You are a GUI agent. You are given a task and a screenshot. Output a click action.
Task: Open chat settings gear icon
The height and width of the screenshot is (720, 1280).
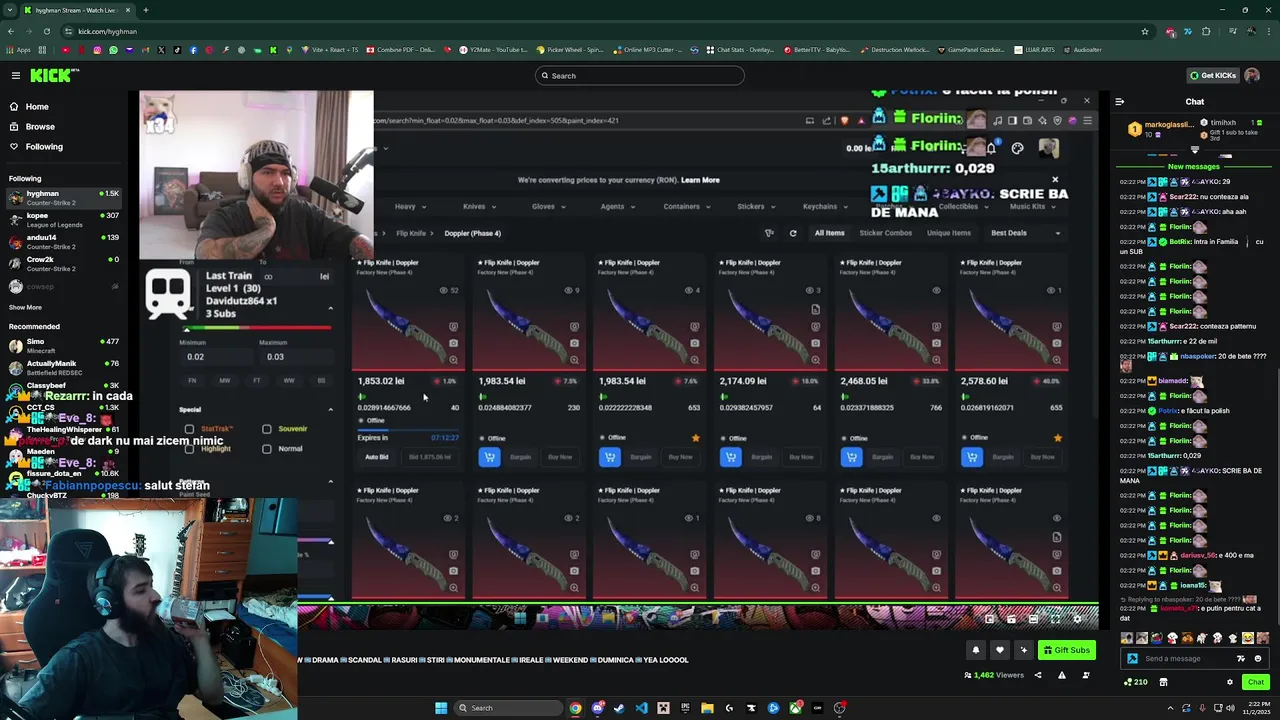click(x=1230, y=682)
